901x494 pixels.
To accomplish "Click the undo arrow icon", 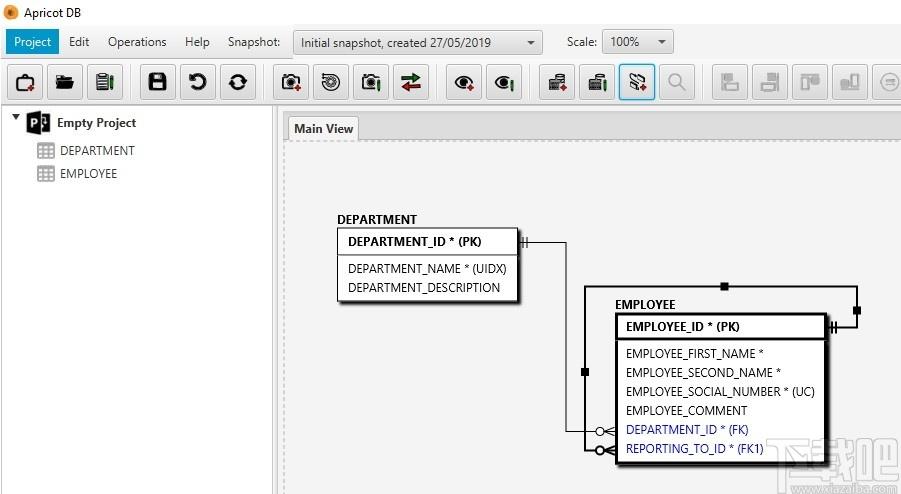I will click(198, 82).
